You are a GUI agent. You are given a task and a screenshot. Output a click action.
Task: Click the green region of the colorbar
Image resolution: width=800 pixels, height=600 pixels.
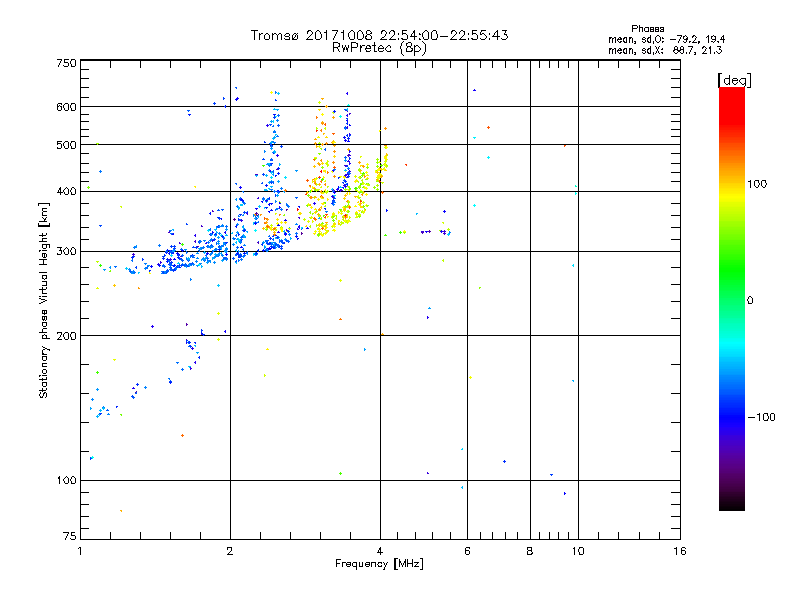pyautogui.click(x=731, y=290)
